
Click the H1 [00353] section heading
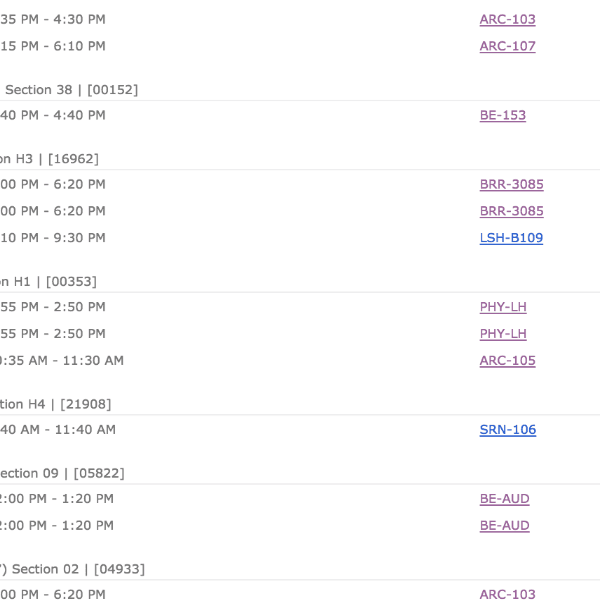coord(50,282)
